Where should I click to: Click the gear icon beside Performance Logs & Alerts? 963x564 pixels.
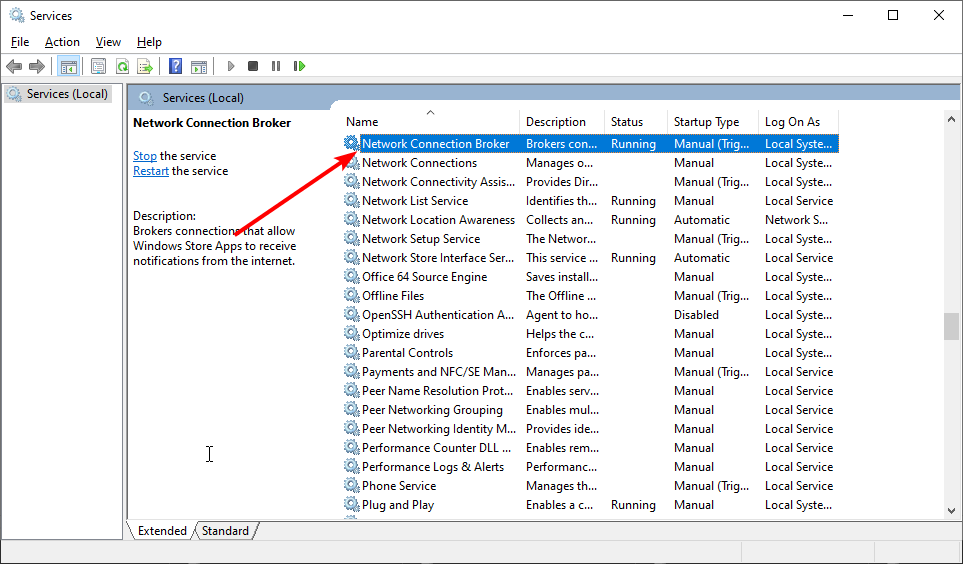coord(351,466)
